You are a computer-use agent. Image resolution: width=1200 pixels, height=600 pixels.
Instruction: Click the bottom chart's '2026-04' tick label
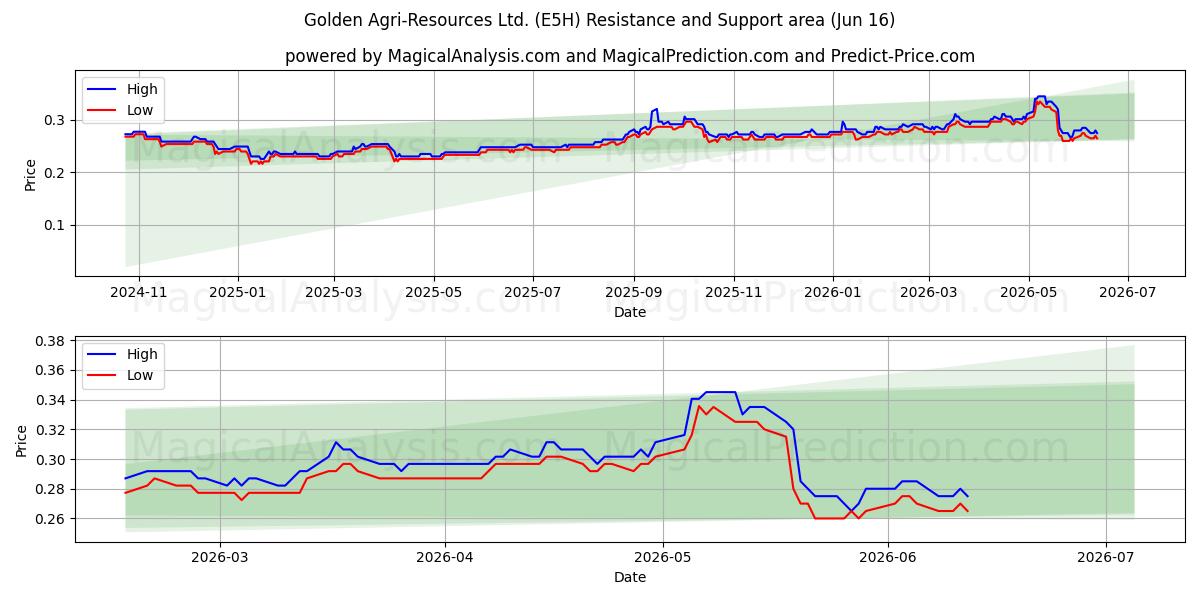(444, 557)
